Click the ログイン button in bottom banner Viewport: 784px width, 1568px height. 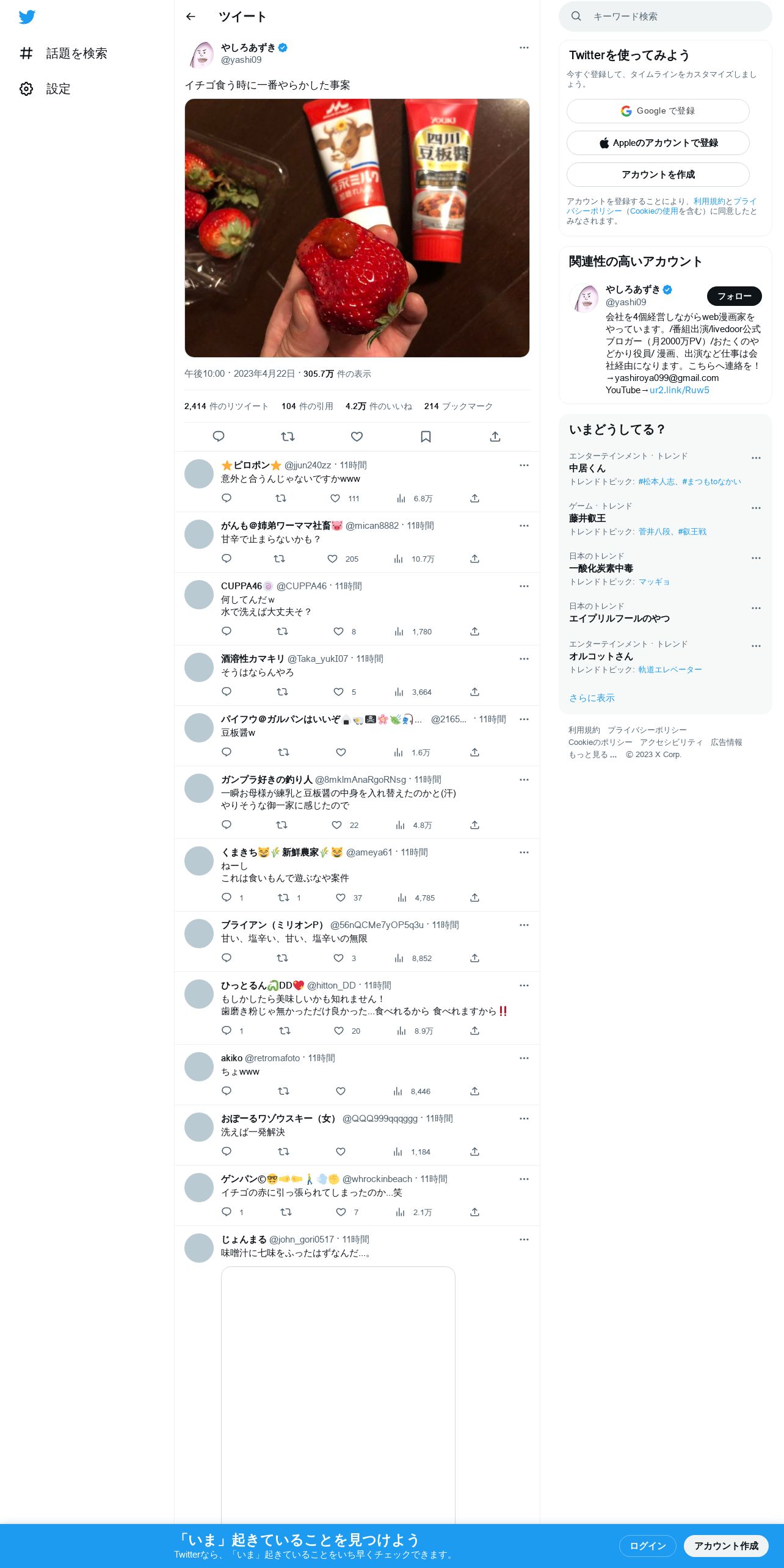pyautogui.click(x=647, y=1545)
